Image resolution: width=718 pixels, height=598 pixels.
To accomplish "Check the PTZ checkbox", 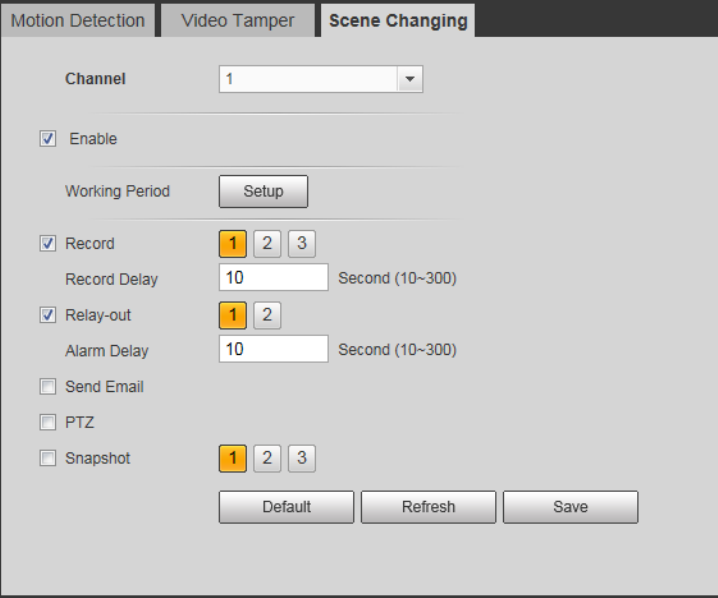I will coord(48,422).
